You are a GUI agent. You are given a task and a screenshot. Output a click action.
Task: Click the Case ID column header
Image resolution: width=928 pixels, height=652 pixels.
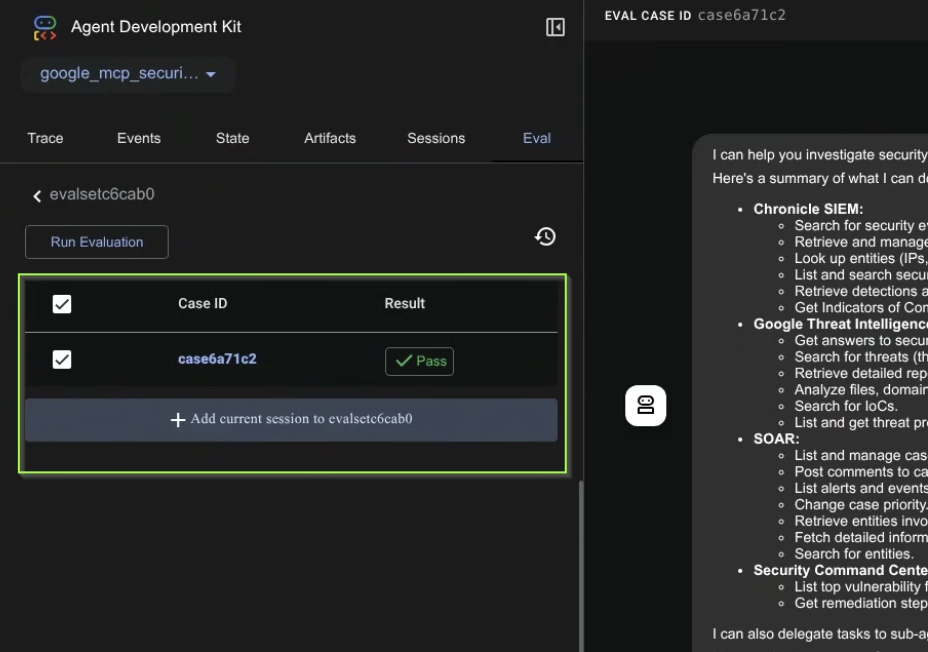[x=202, y=304]
